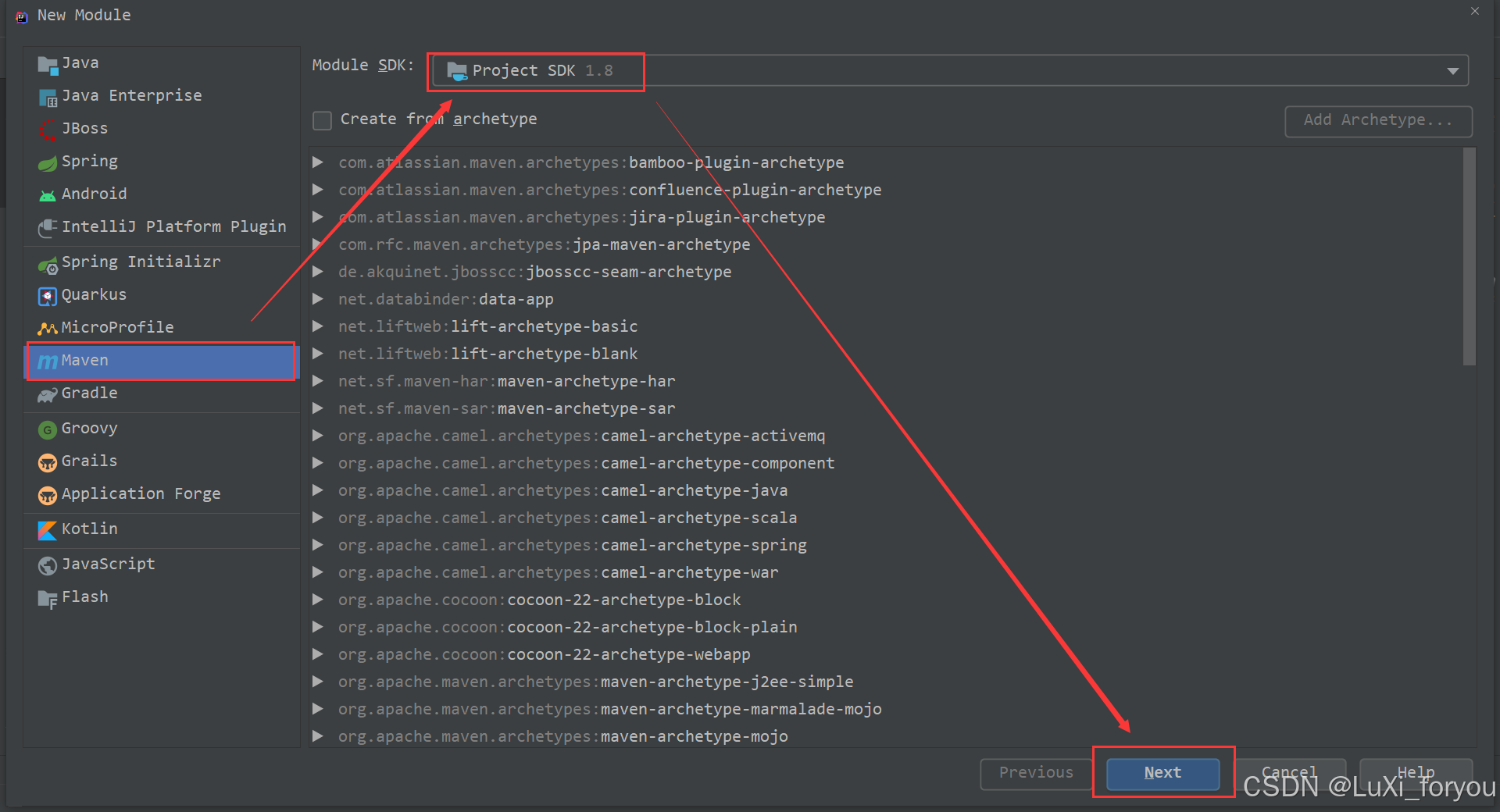1500x812 pixels.
Task: Click the Kotlin icon
Action: [x=48, y=530]
